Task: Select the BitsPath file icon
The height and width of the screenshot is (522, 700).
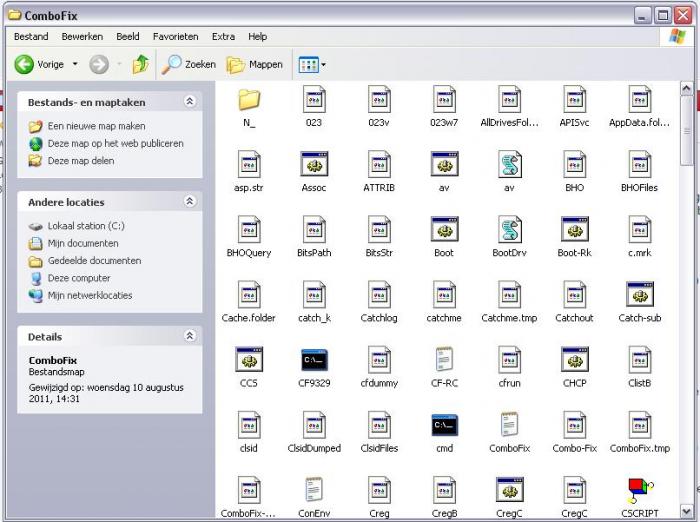Action: click(314, 230)
